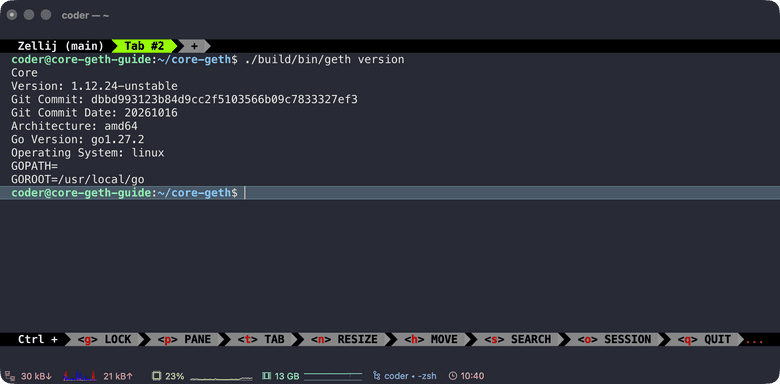This screenshot has width=780, height=384.
Task: Click the Operating System: linux line
Action: 88,153
